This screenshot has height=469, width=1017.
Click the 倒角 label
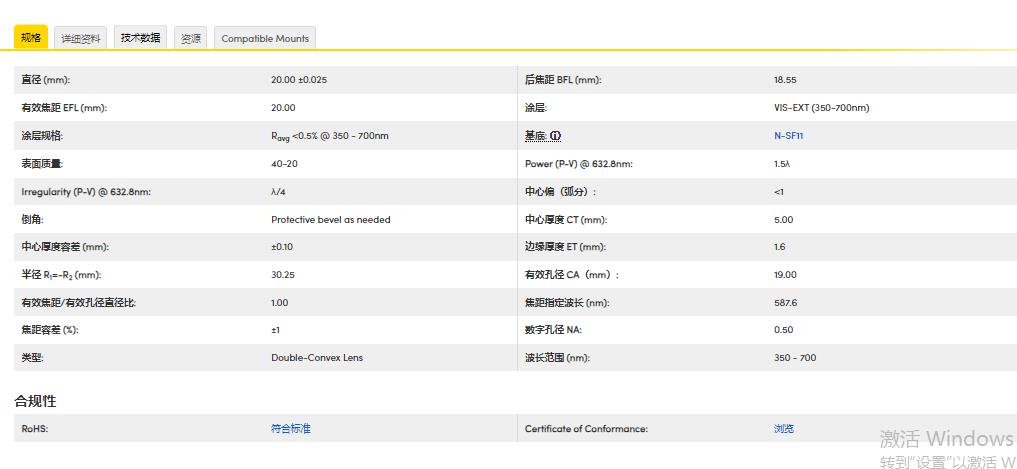point(32,219)
